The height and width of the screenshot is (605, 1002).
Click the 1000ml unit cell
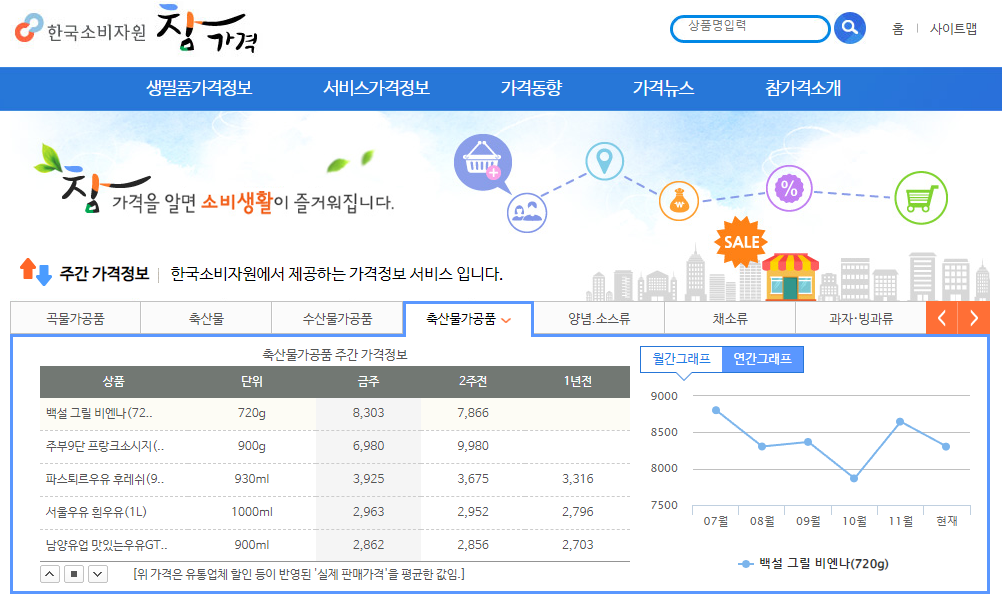tap(252, 512)
